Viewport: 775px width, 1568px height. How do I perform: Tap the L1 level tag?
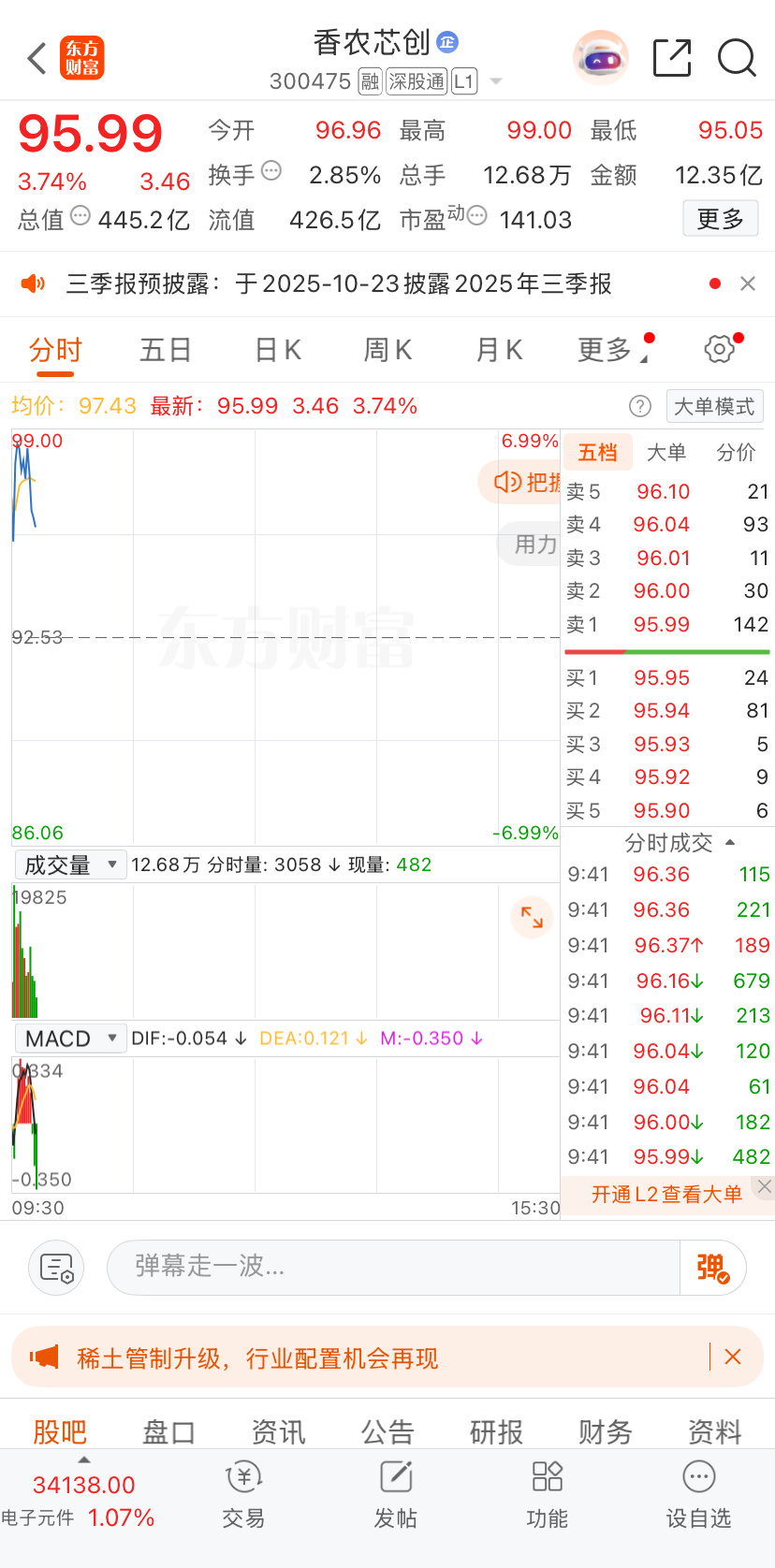464,81
